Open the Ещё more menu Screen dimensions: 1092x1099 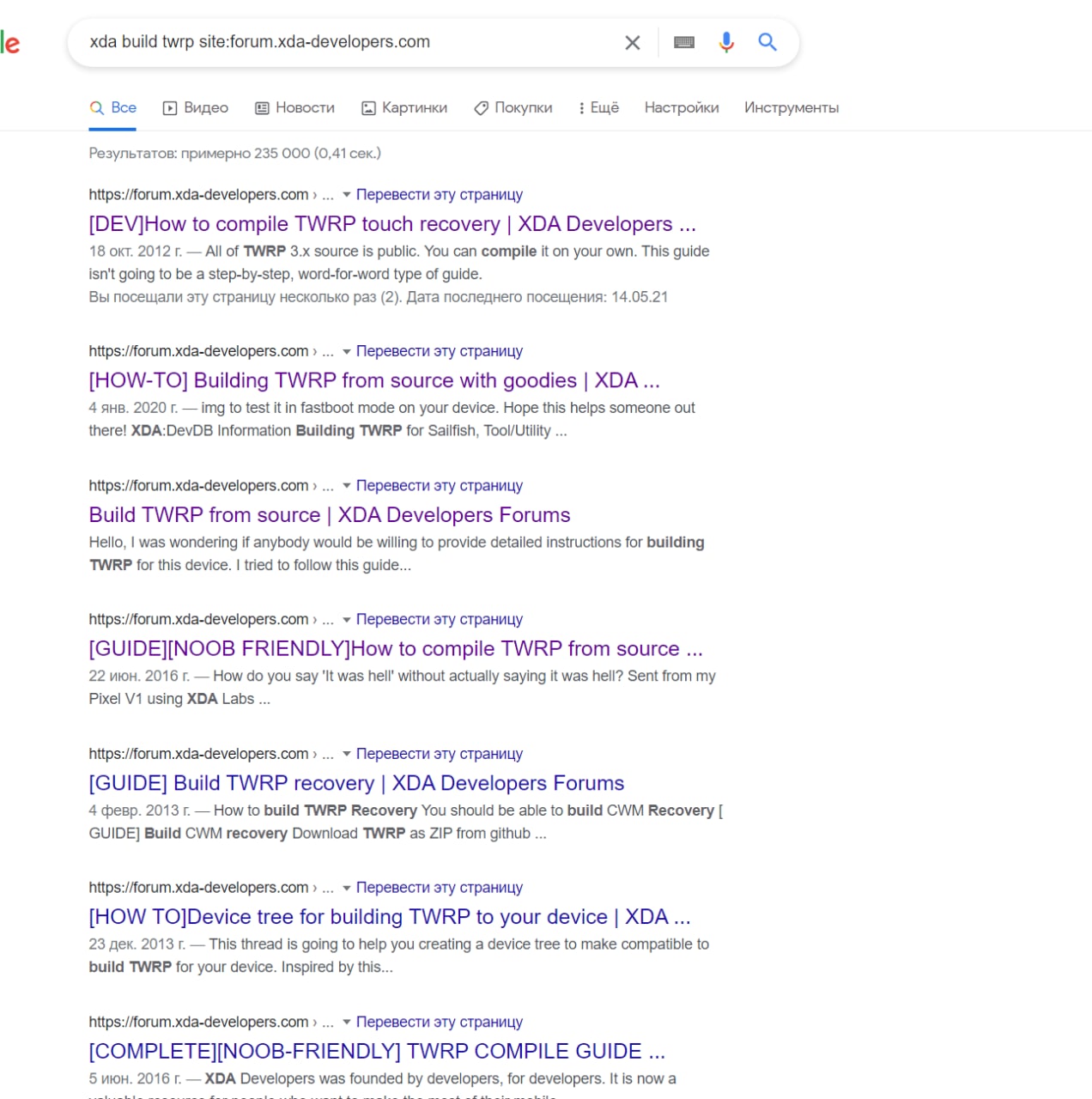[x=598, y=107]
